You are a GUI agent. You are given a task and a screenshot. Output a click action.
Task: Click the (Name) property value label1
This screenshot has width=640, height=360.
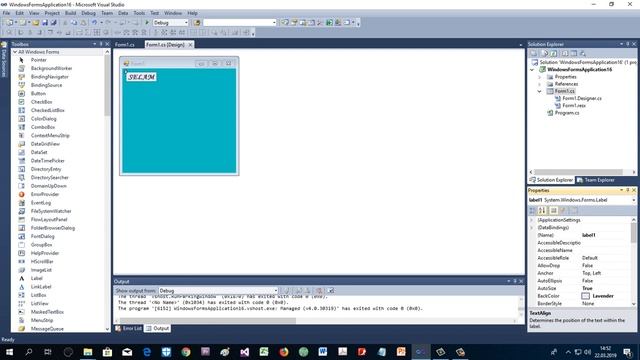[589, 235]
